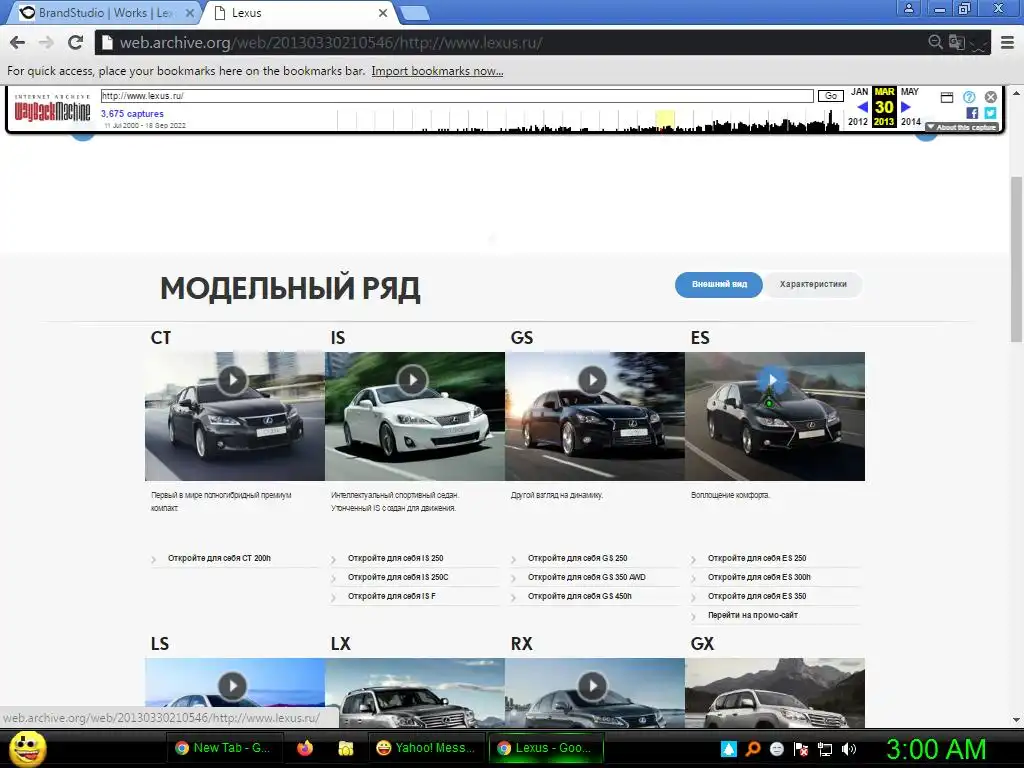This screenshot has width=1024, height=768.
Task: Close the Wayback Machine toolbar
Action: point(991,97)
